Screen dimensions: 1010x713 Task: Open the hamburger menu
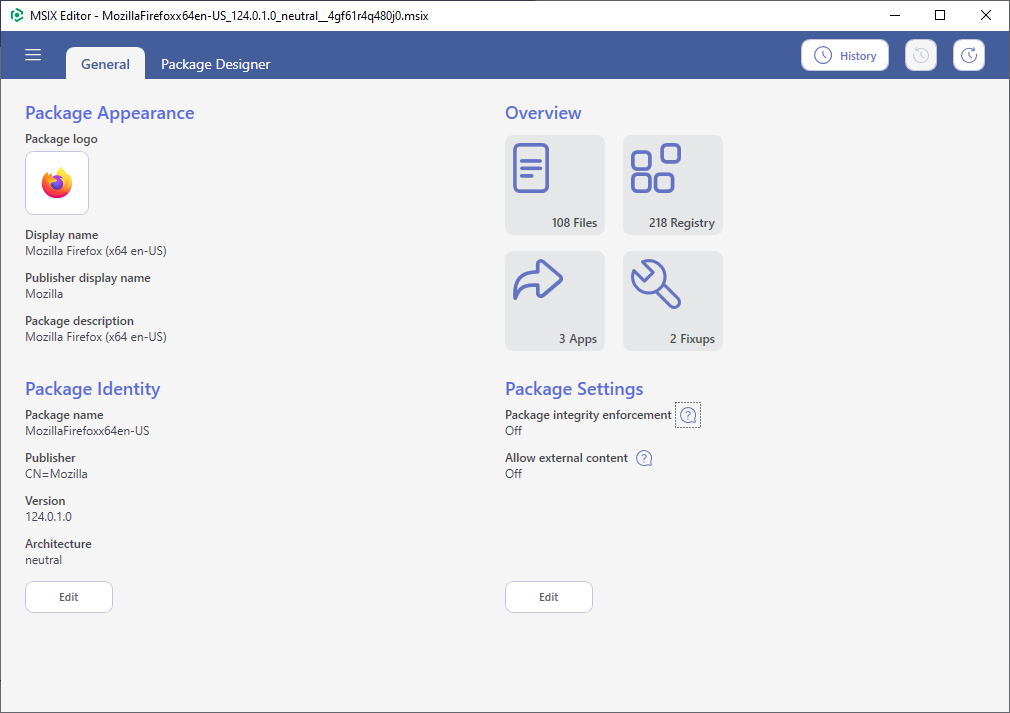(x=33, y=55)
